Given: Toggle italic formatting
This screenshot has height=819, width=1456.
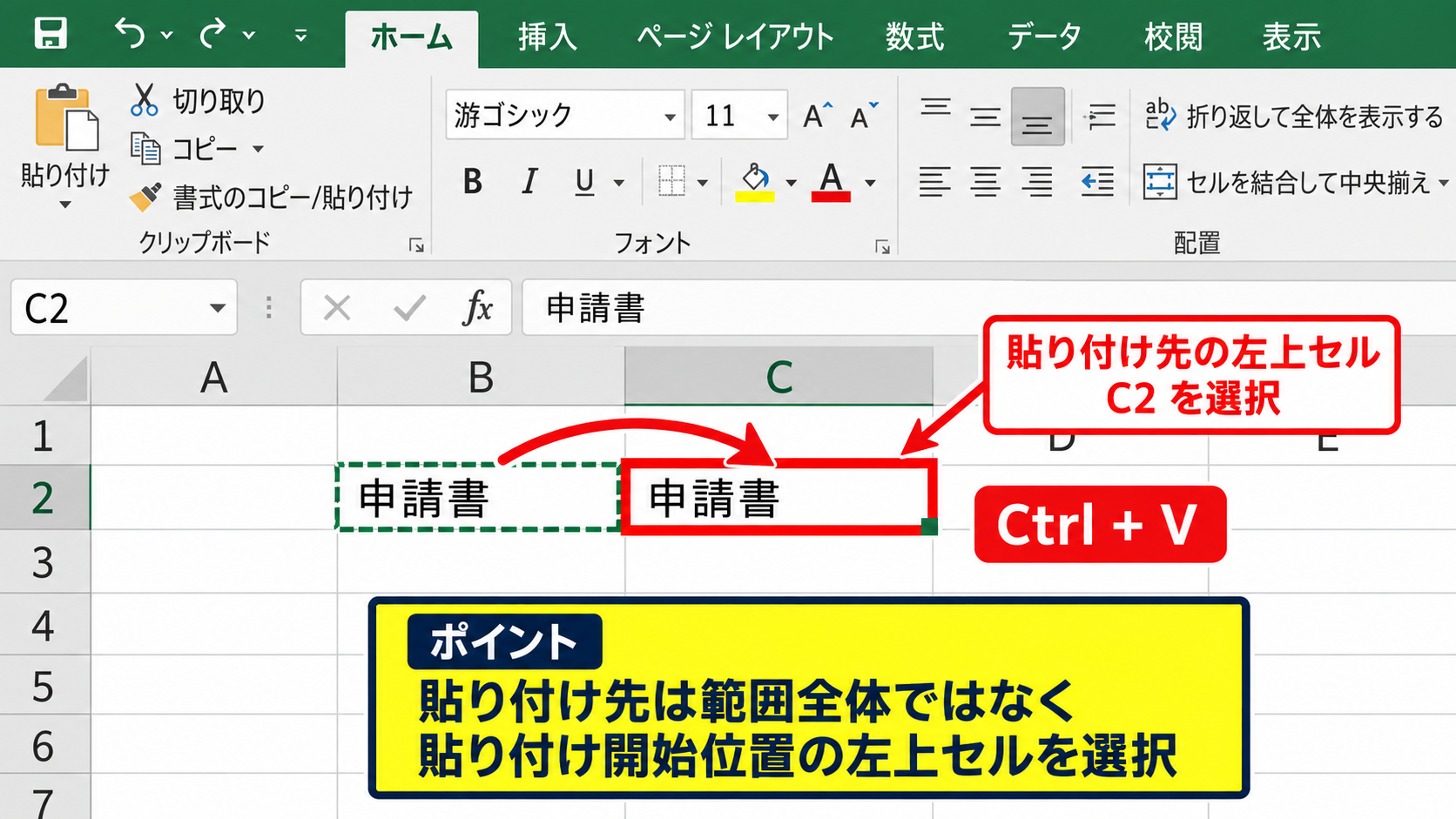Looking at the screenshot, I should pyautogui.click(x=529, y=182).
